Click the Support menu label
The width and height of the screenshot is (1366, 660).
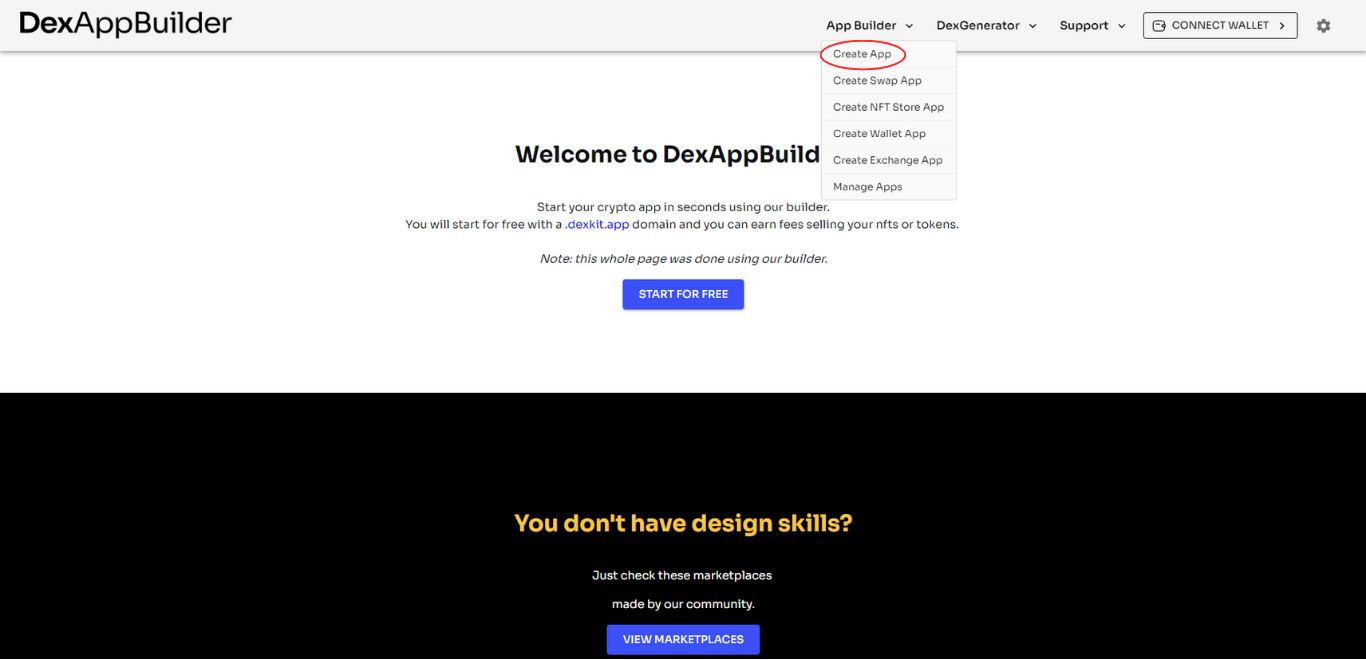coord(1083,25)
